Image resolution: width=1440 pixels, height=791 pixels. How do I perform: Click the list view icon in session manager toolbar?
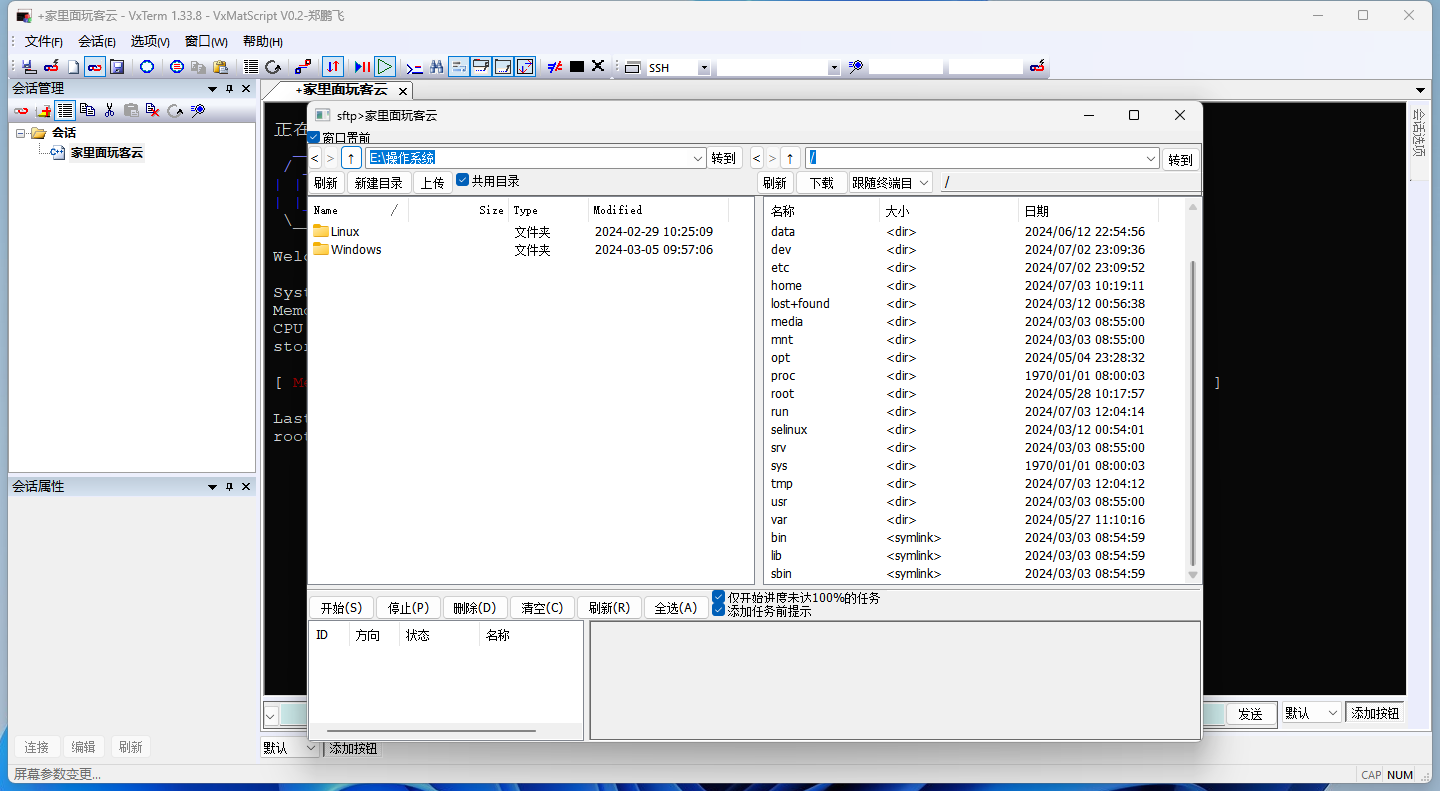coord(65,111)
